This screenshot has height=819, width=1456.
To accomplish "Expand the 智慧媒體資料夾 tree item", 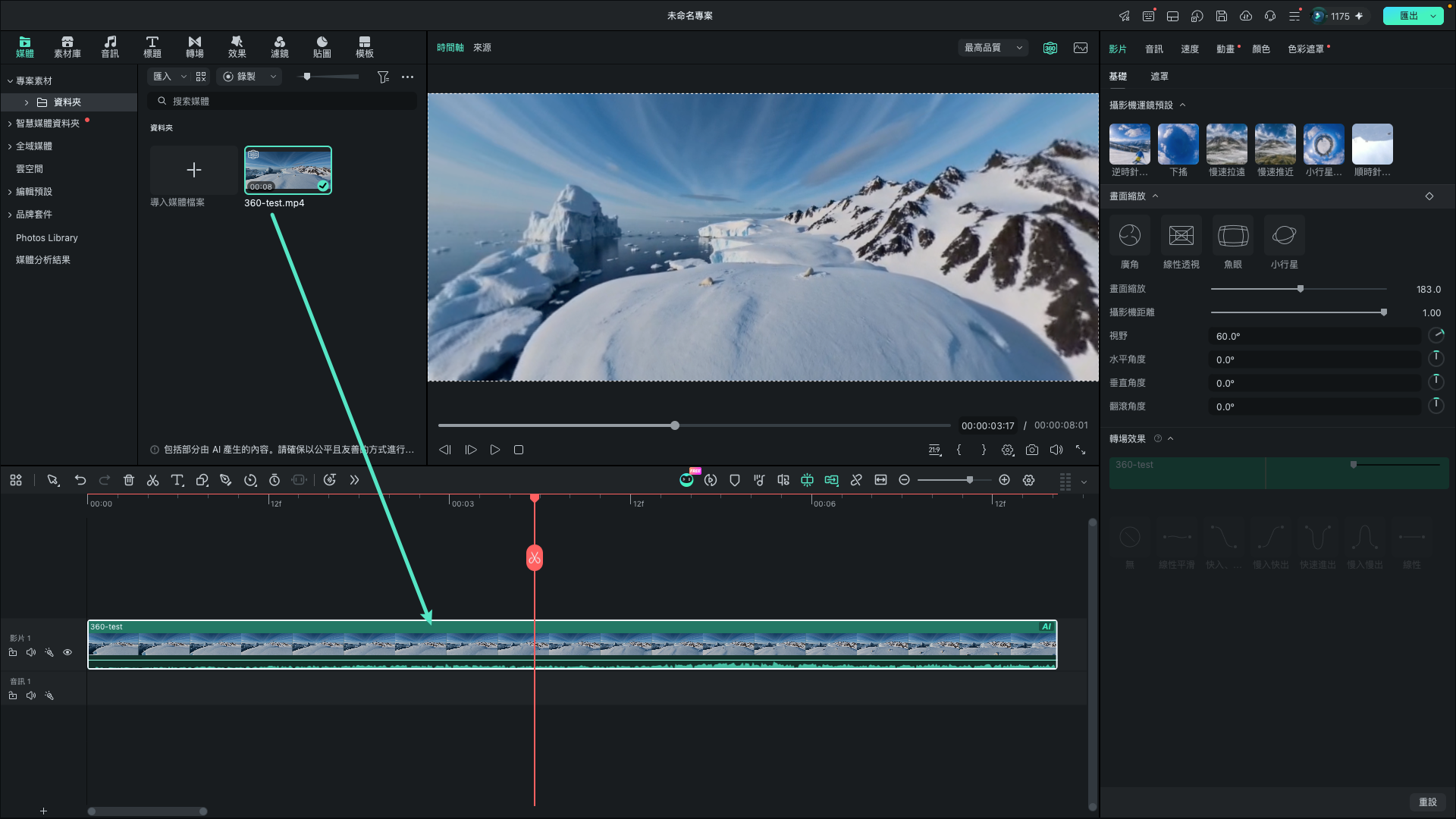I will [10, 124].
